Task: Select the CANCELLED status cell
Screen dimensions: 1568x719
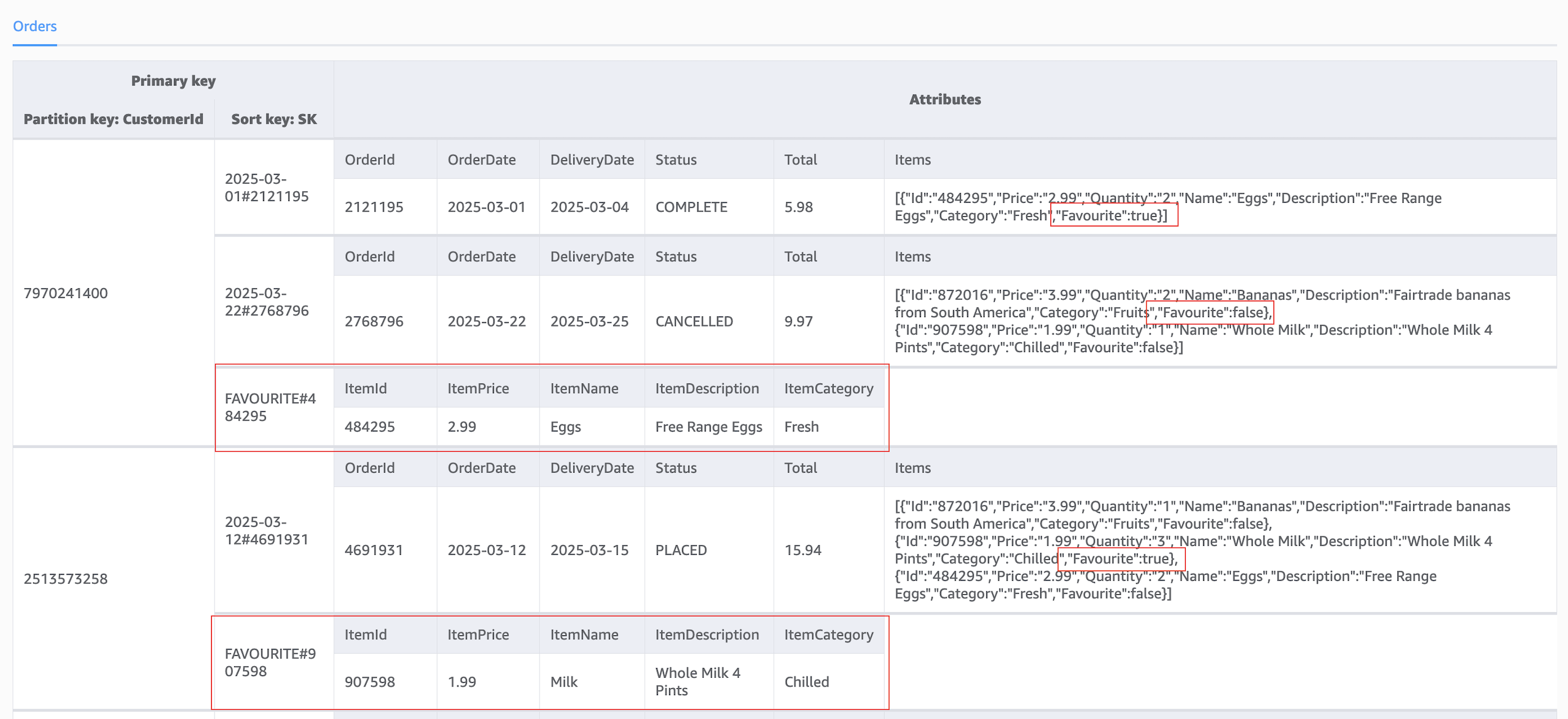Action: (x=694, y=321)
